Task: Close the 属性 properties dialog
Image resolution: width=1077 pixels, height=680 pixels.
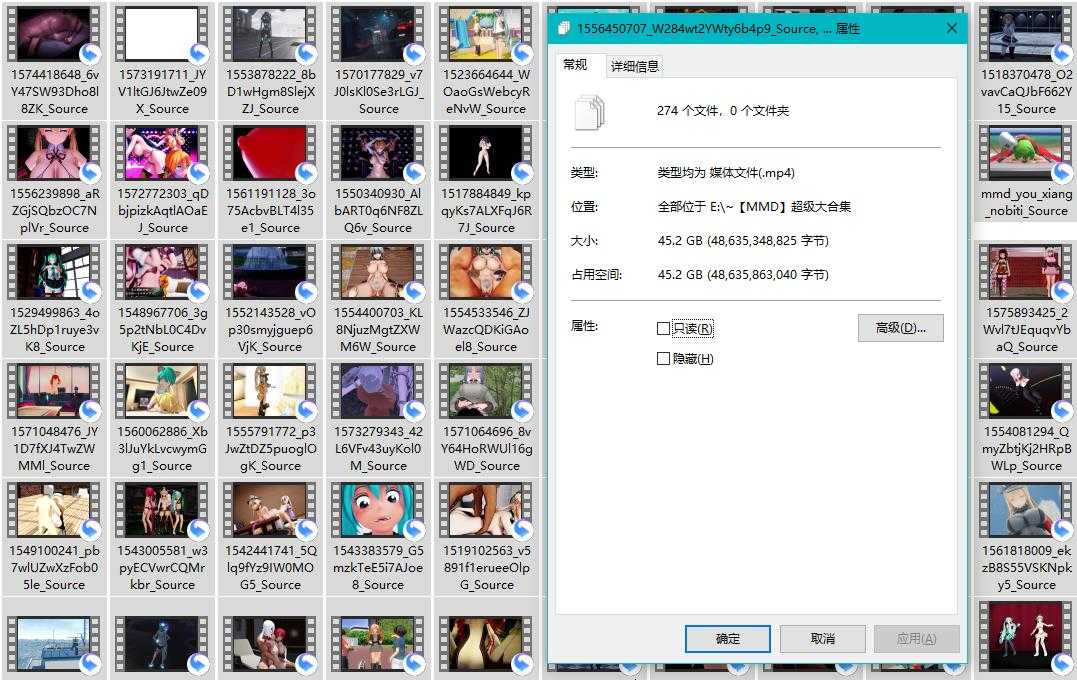Action: (951, 28)
